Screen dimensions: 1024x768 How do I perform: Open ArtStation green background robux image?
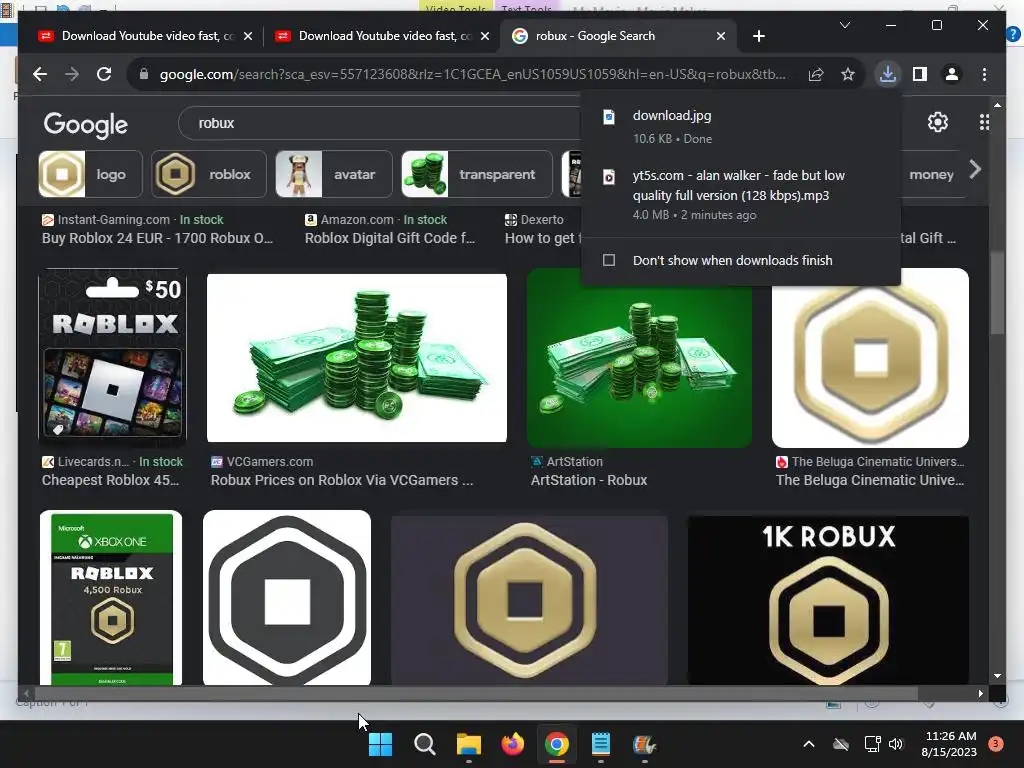tap(639, 358)
